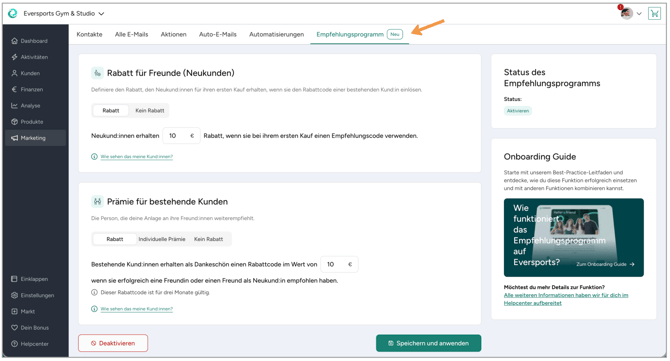Open the Helpcenter sidebar item
670x361 pixels.
click(x=29, y=344)
